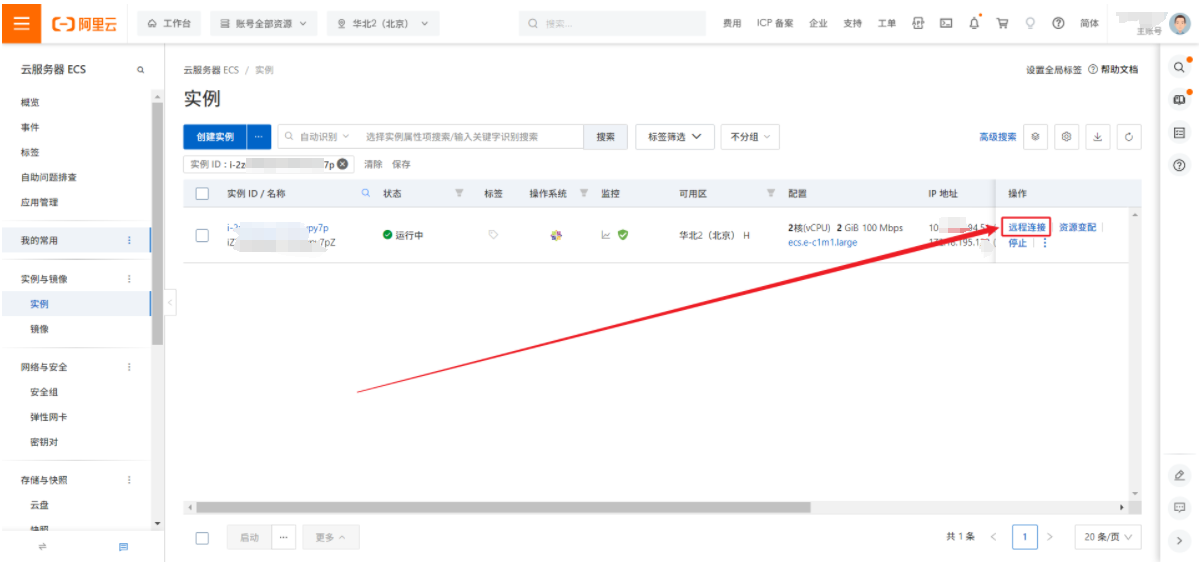Open the 事件 sidebar item

[30, 127]
